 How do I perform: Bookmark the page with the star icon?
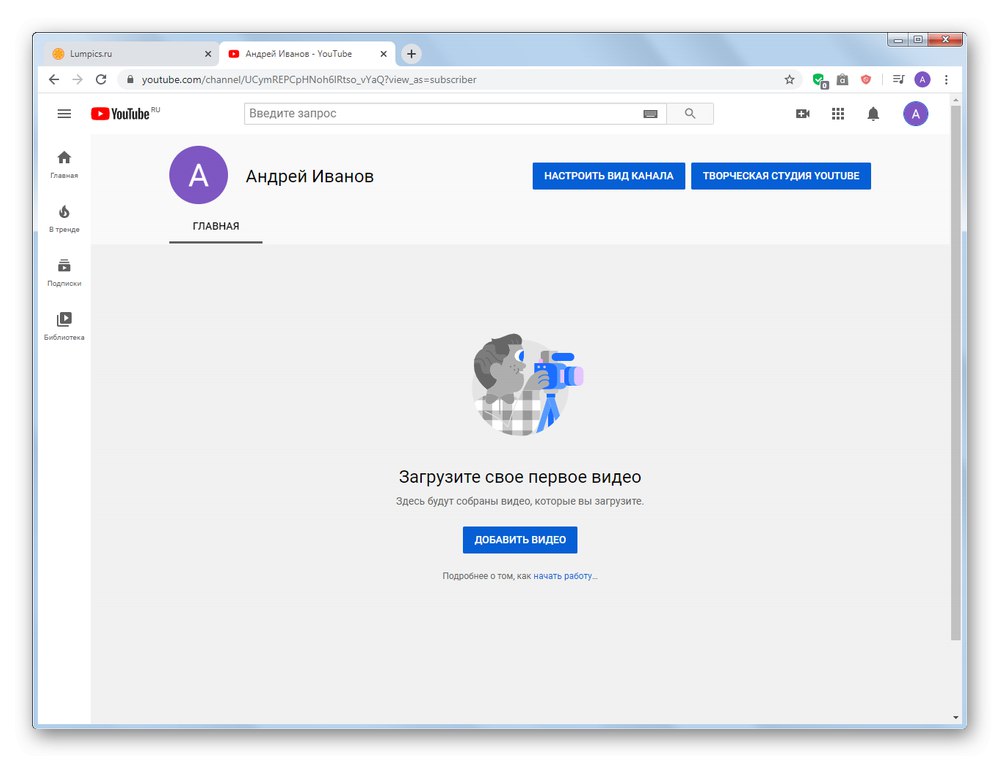pyautogui.click(x=789, y=78)
